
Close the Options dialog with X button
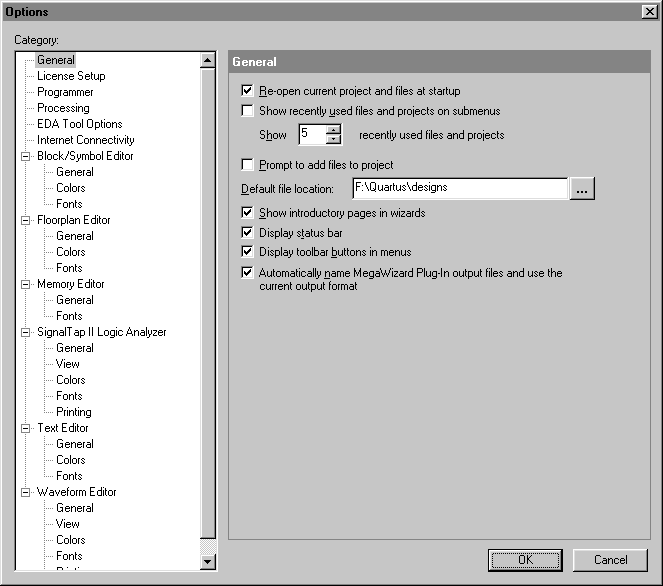[x=649, y=11]
